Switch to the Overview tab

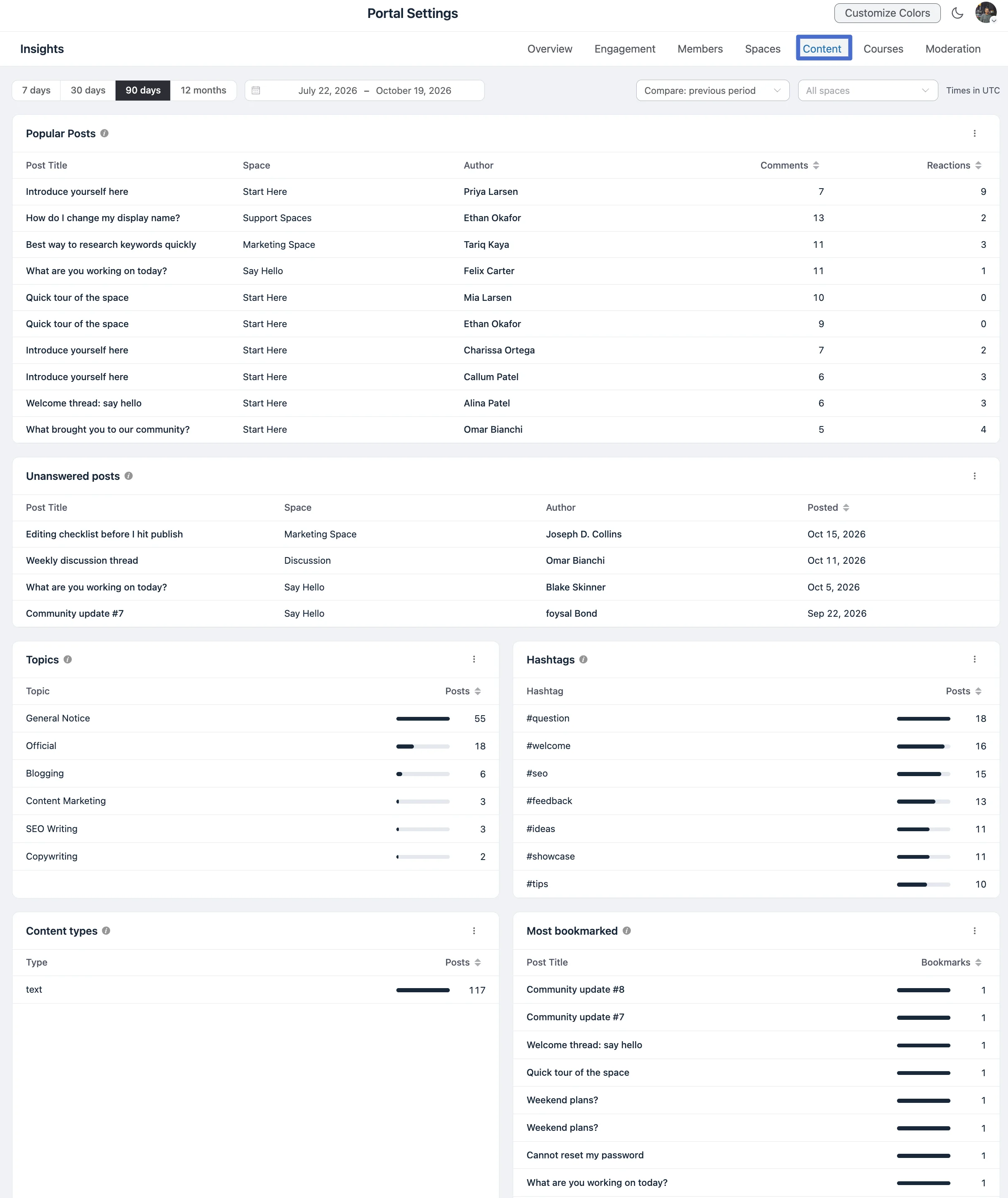point(549,48)
